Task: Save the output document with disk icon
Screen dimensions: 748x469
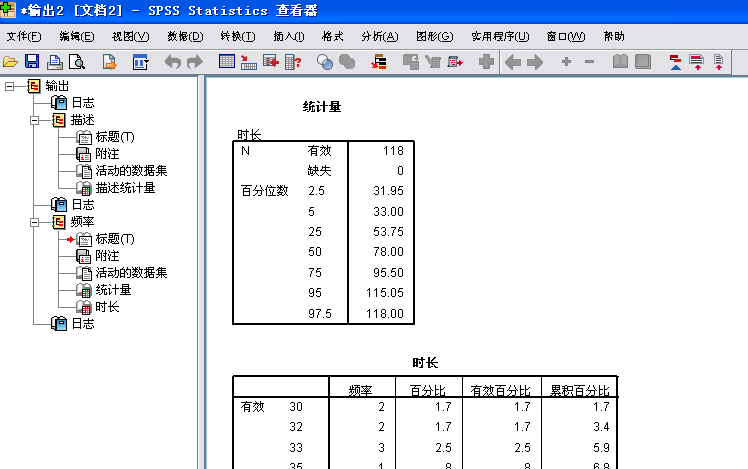Action: click(32, 62)
